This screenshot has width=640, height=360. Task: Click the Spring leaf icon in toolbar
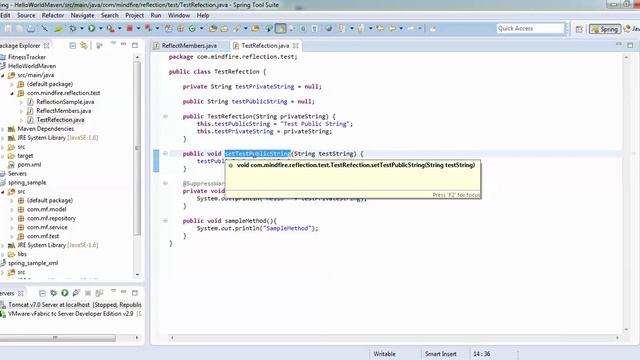click(58, 28)
